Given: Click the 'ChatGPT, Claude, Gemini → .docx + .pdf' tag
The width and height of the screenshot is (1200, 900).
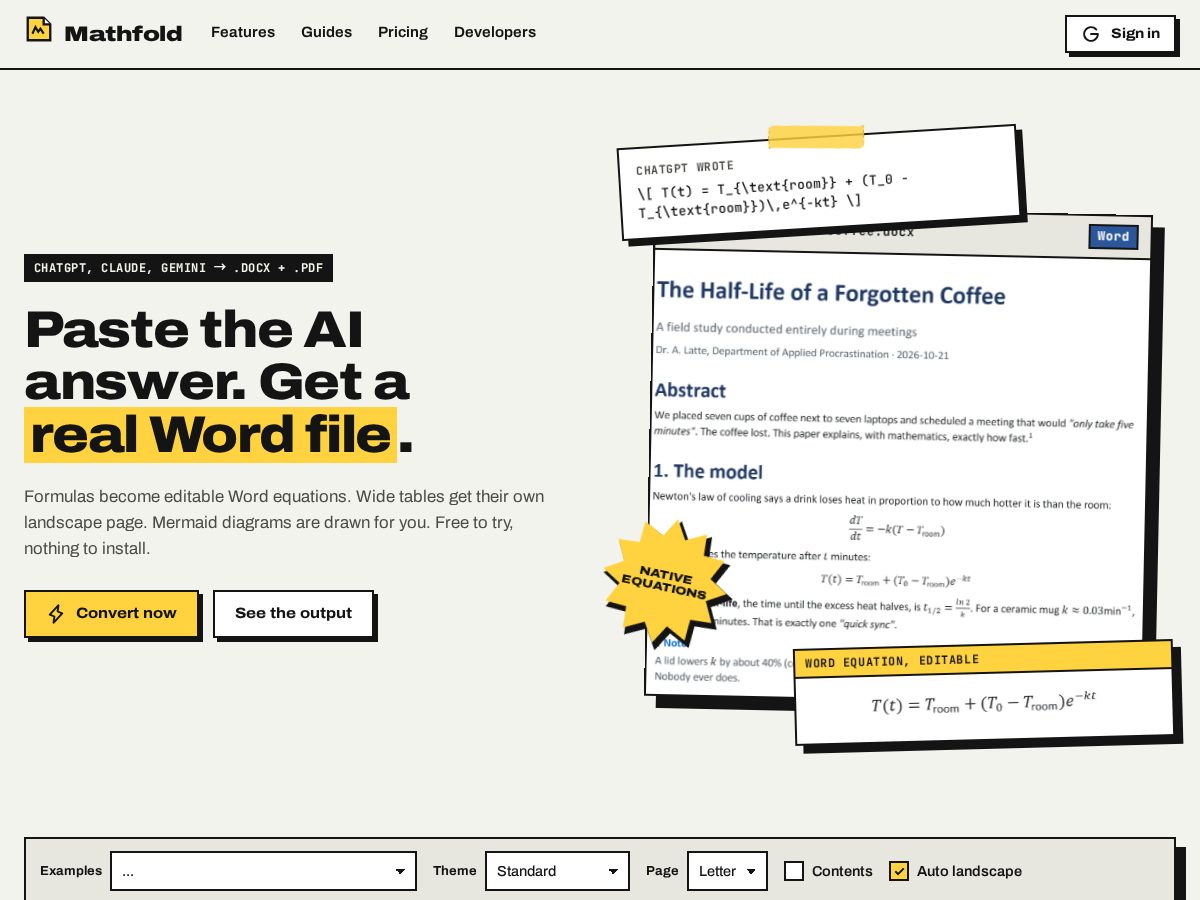Looking at the screenshot, I should (178, 268).
